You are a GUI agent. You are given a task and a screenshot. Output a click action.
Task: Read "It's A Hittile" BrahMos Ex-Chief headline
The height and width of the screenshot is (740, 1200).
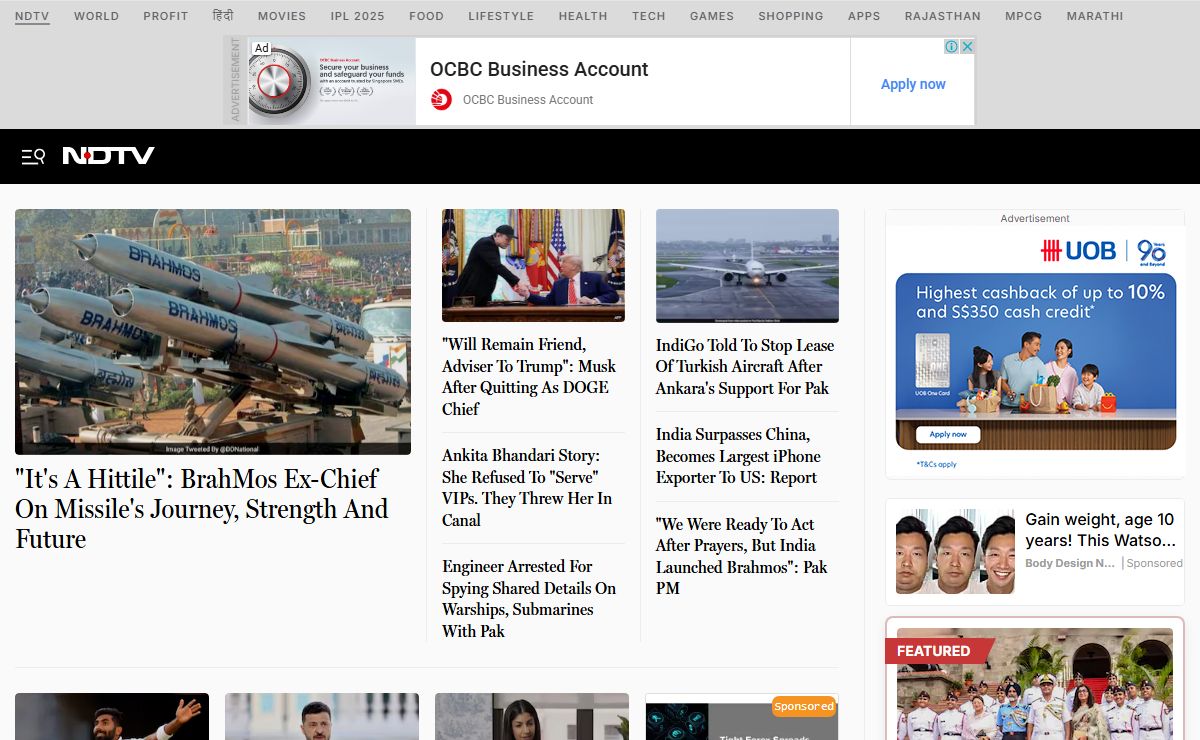tap(201, 508)
